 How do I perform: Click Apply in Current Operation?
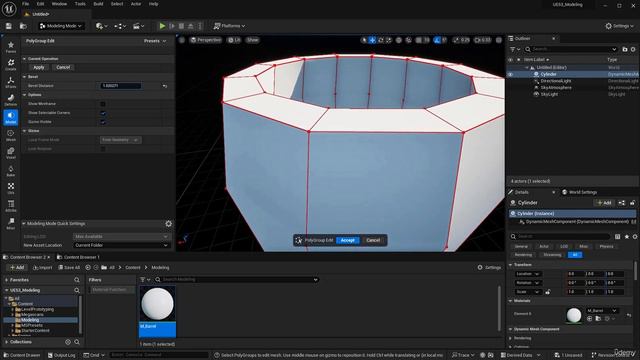coord(39,67)
